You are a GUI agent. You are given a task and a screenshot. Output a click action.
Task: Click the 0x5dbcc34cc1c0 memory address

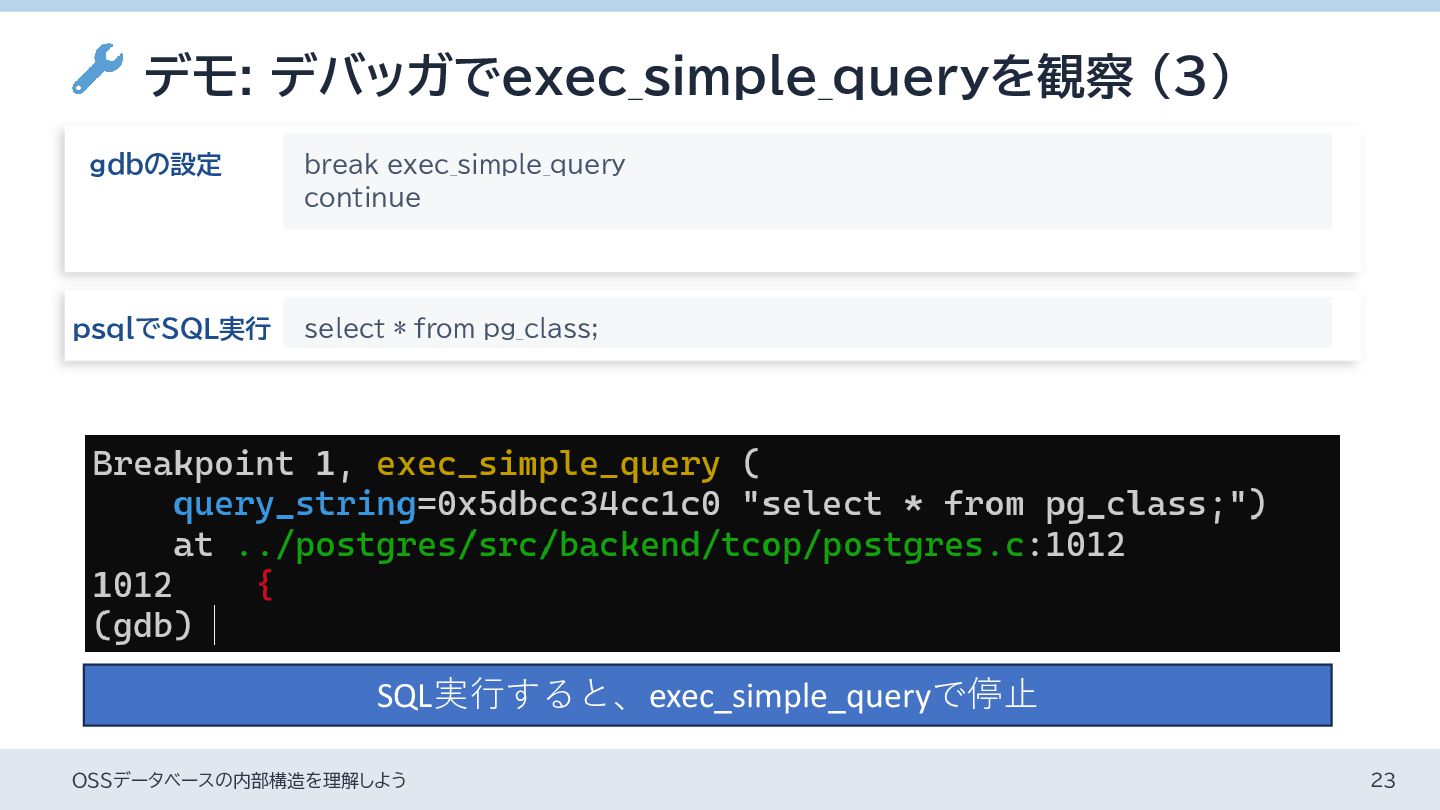(578, 504)
